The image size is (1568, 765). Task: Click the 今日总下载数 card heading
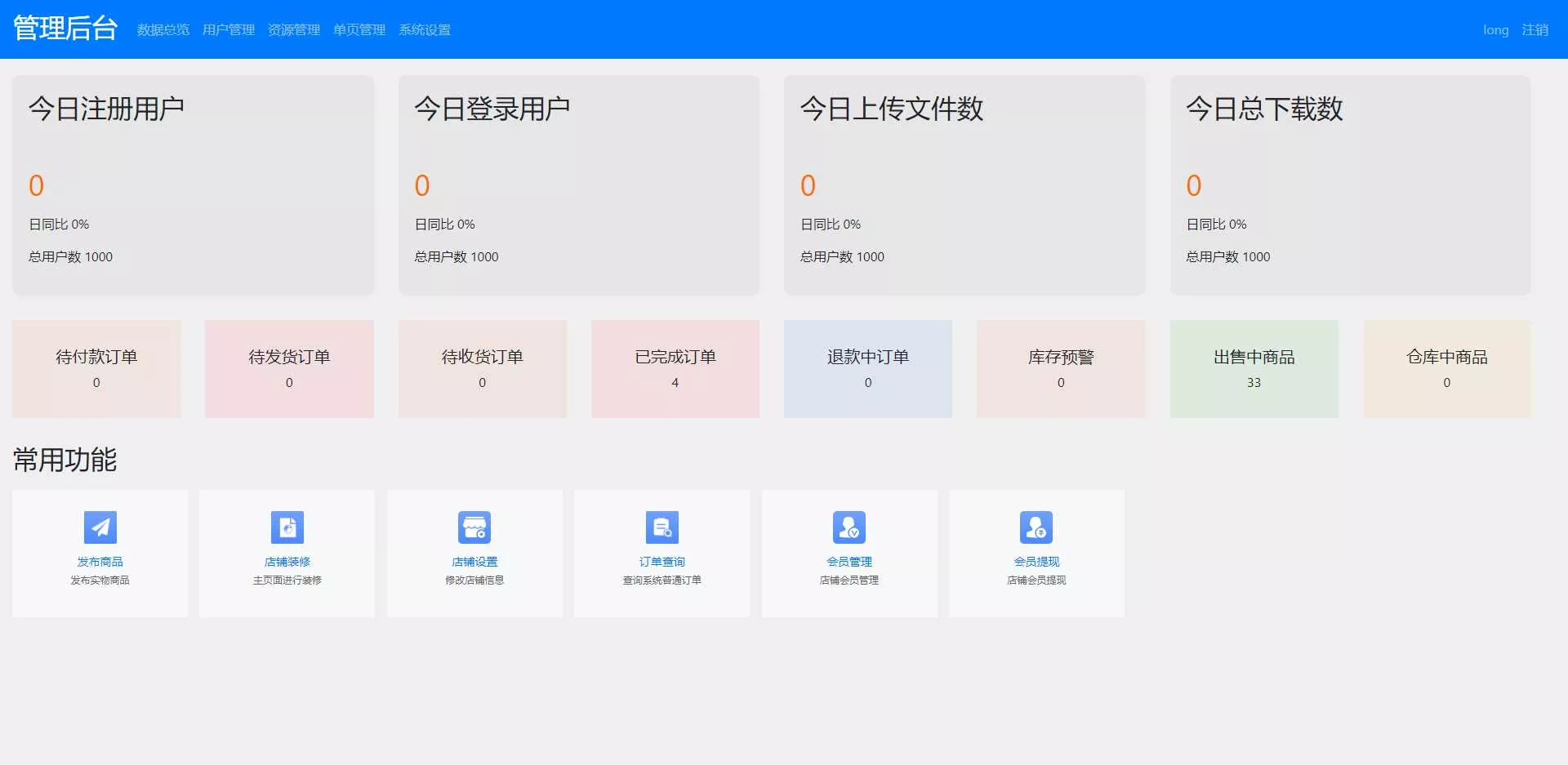coord(1264,109)
